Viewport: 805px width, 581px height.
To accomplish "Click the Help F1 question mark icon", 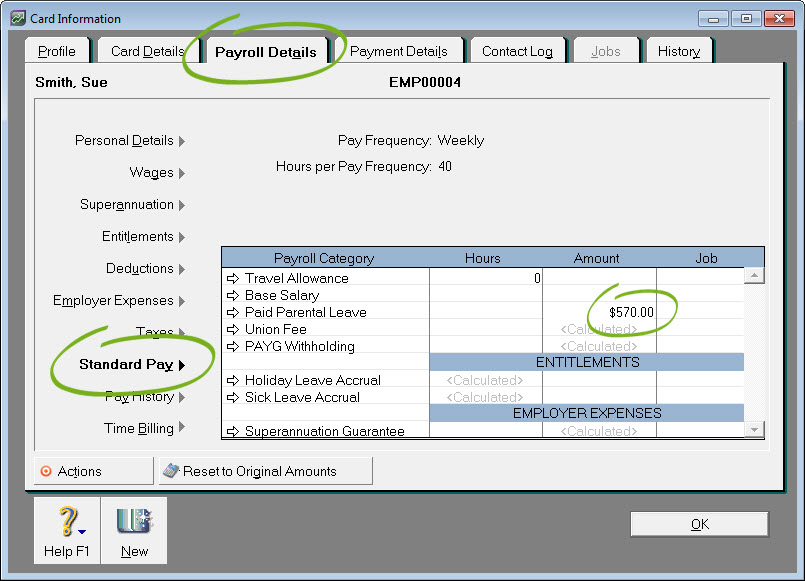I will coord(67,522).
